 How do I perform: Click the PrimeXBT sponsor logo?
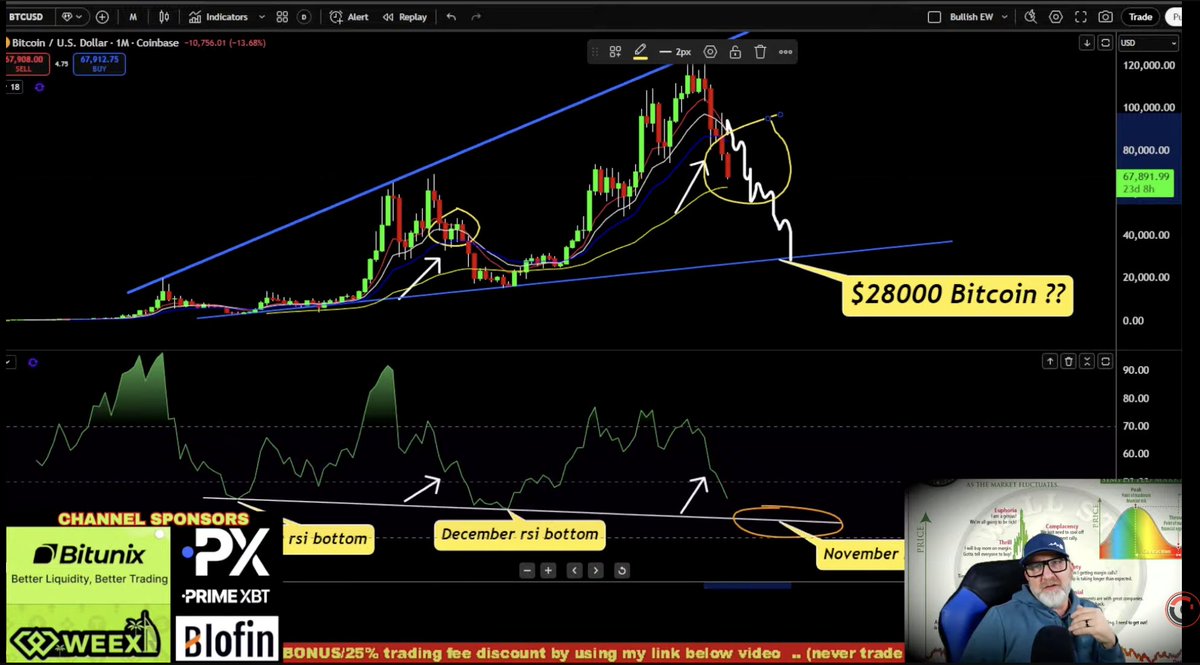click(x=226, y=566)
